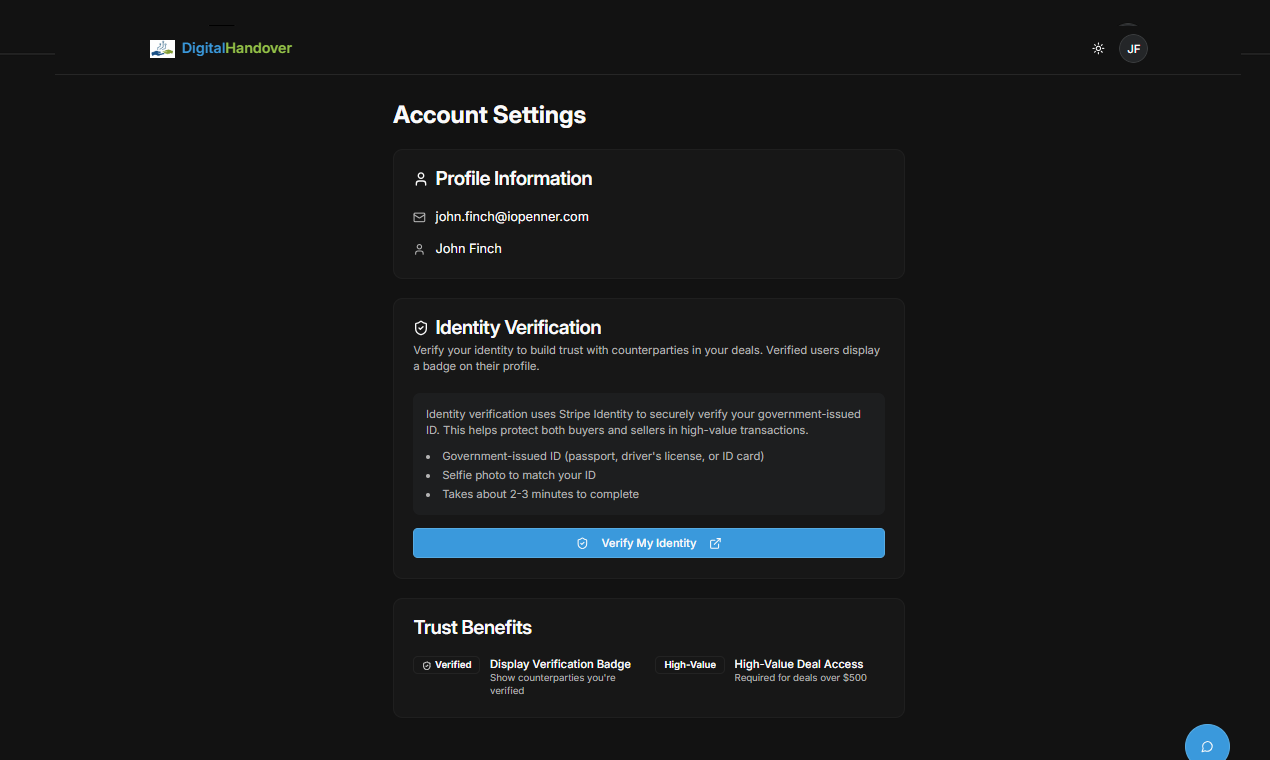The width and height of the screenshot is (1270, 760).
Task: Click the Government-issued ID bullet line
Action: [603, 456]
